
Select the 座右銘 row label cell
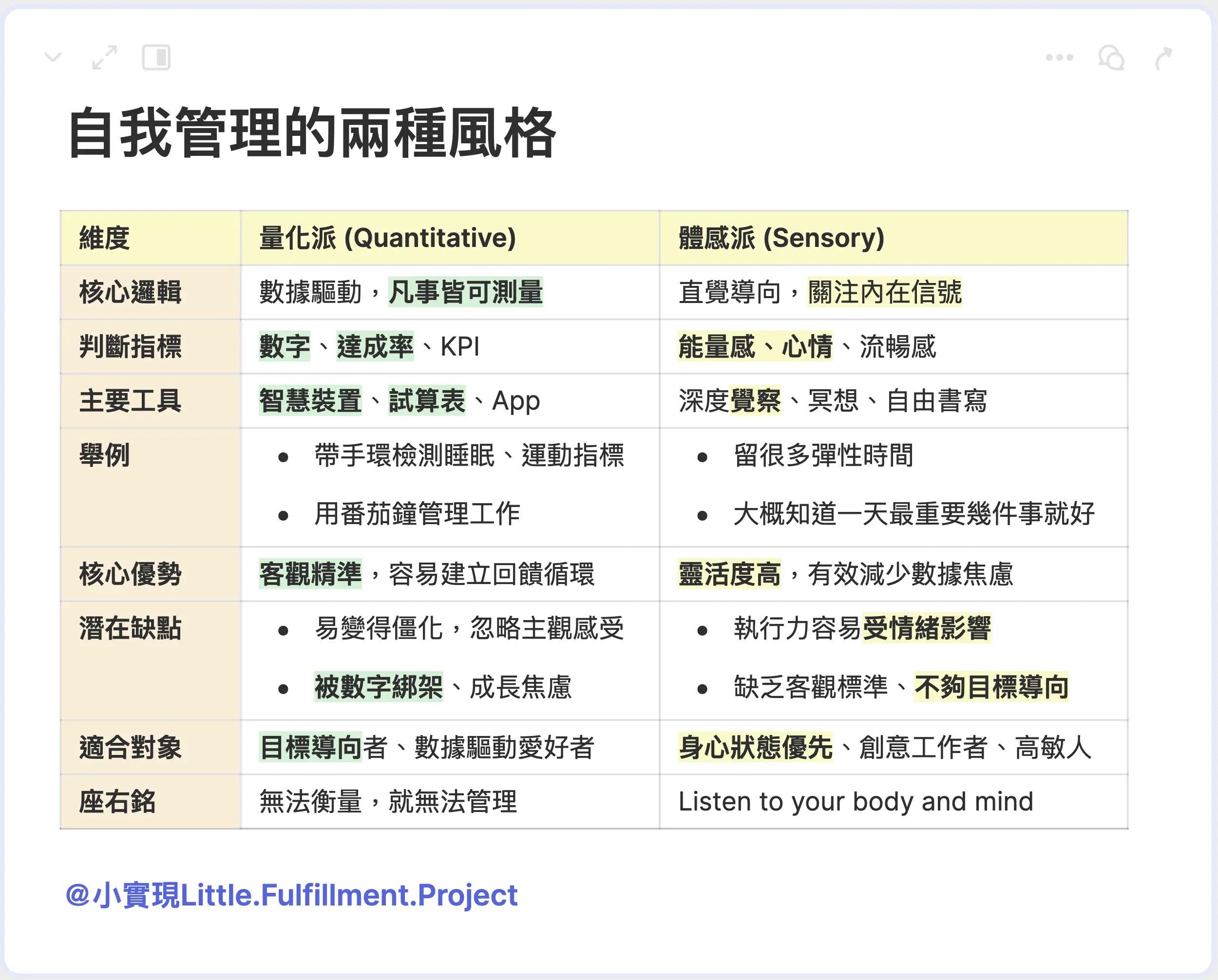point(117,802)
